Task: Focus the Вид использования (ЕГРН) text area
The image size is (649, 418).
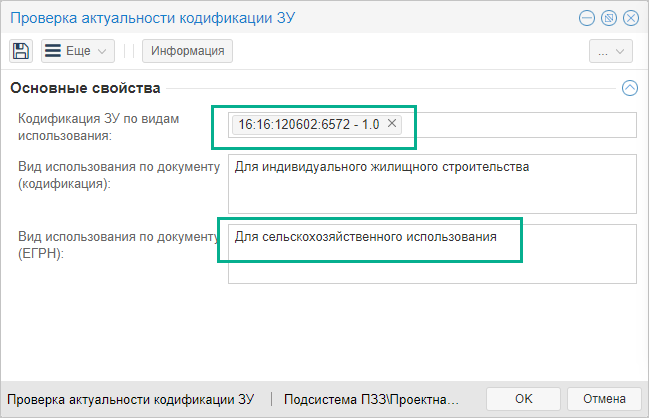Action: pos(432,254)
